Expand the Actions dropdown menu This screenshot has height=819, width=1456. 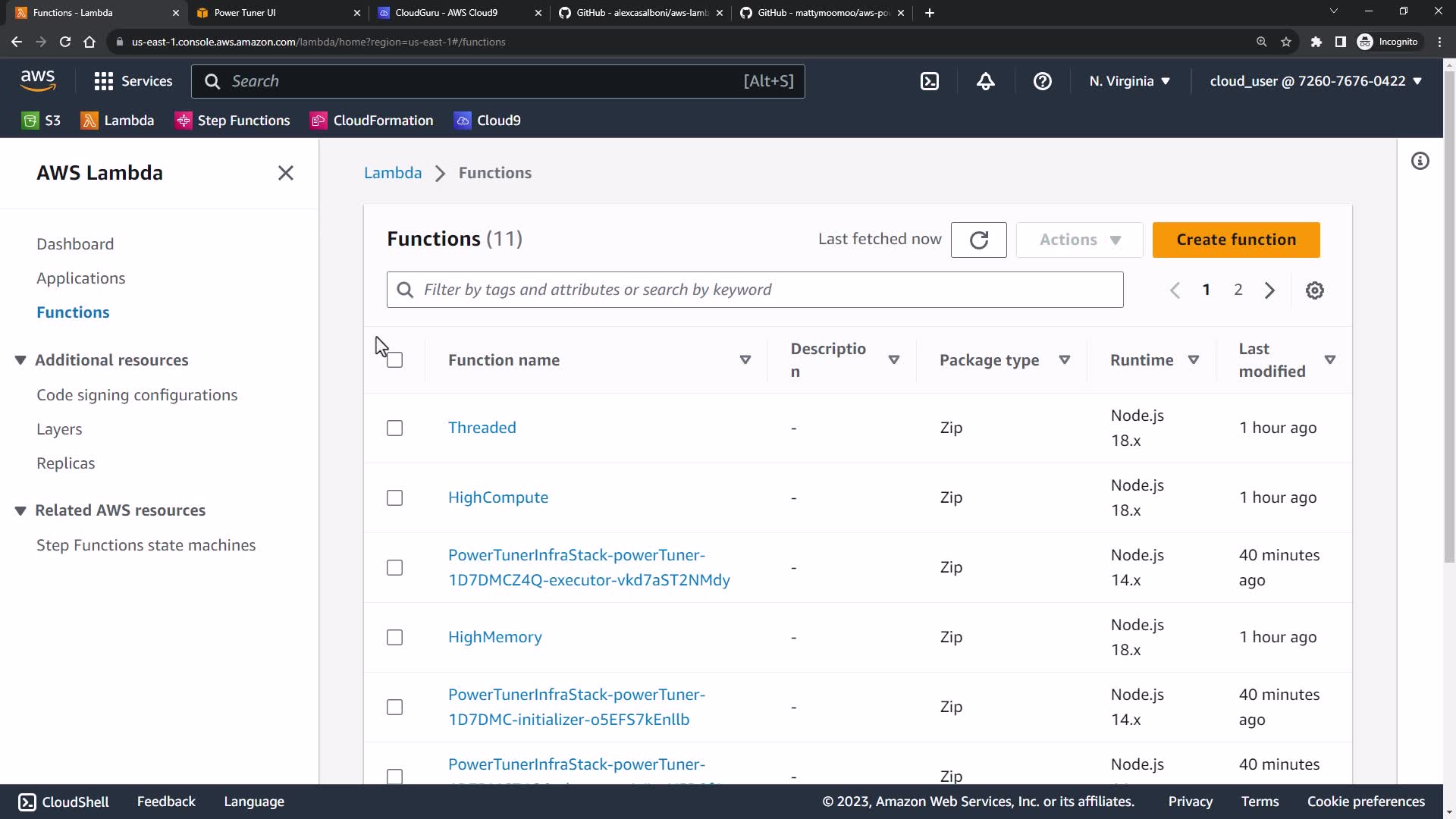tap(1079, 240)
